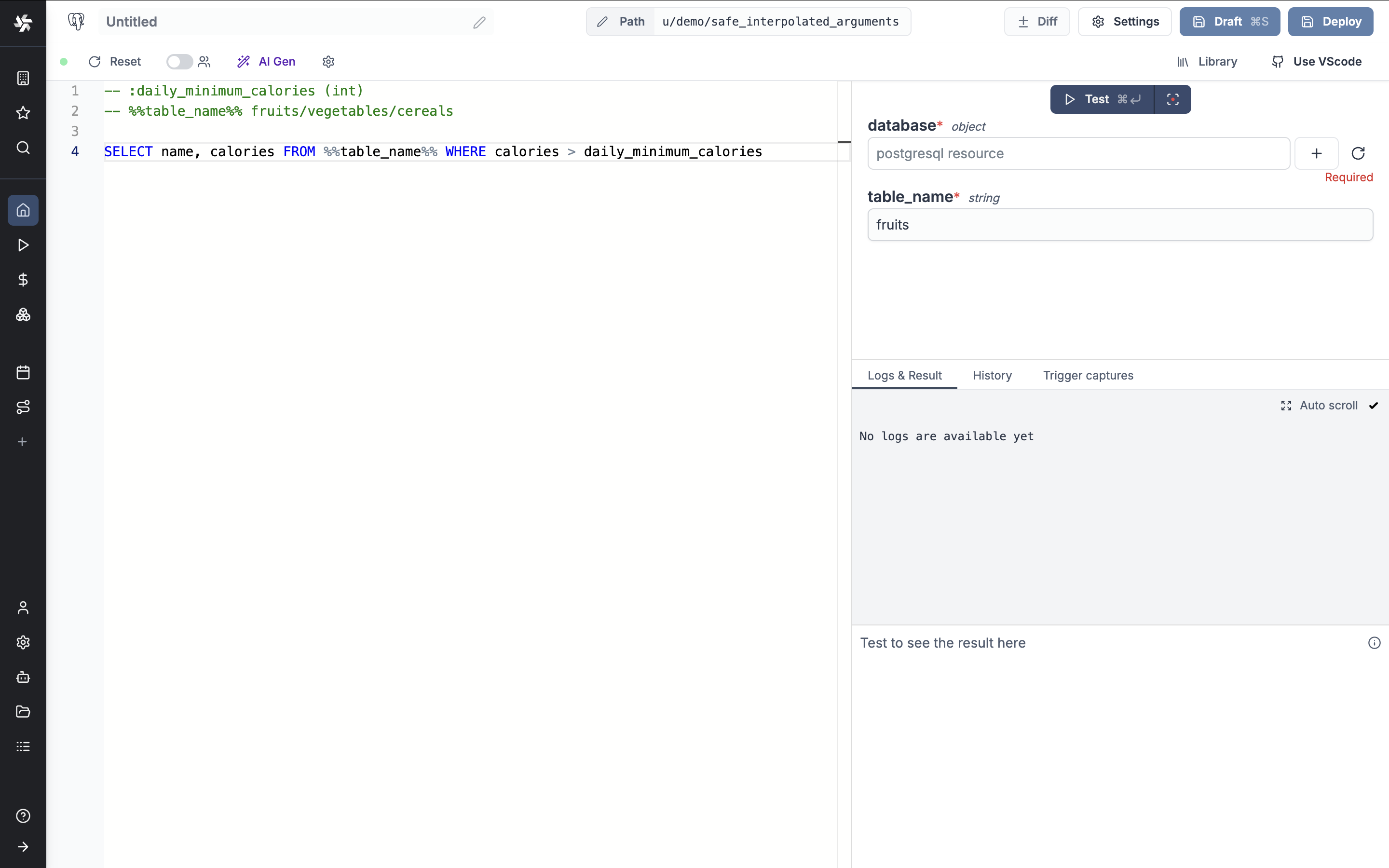The height and width of the screenshot is (868, 1389).
Task: Open Variables dollar icon in sidebar
Action: pyautogui.click(x=23, y=280)
